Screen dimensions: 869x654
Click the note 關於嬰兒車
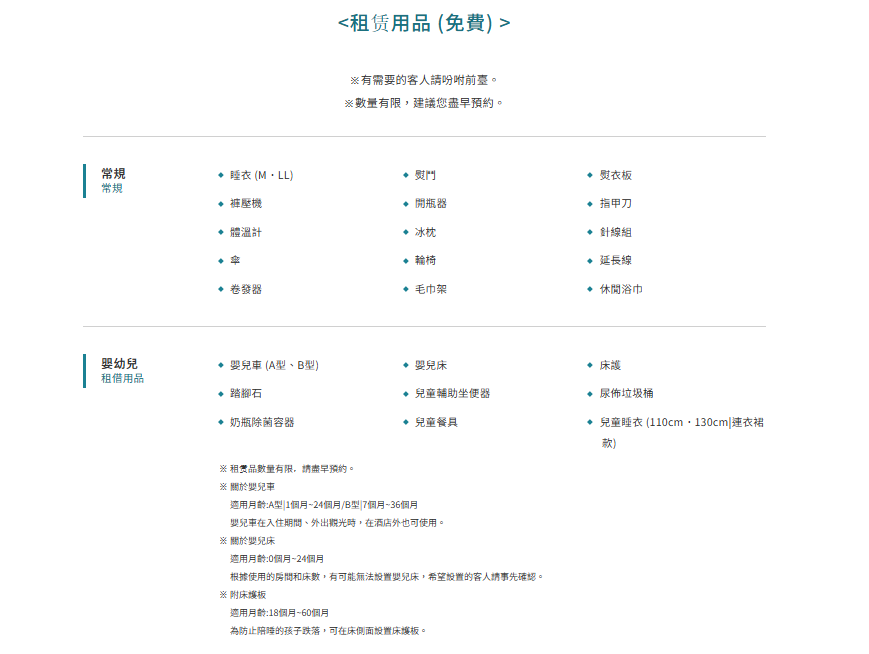pos(247,487)
